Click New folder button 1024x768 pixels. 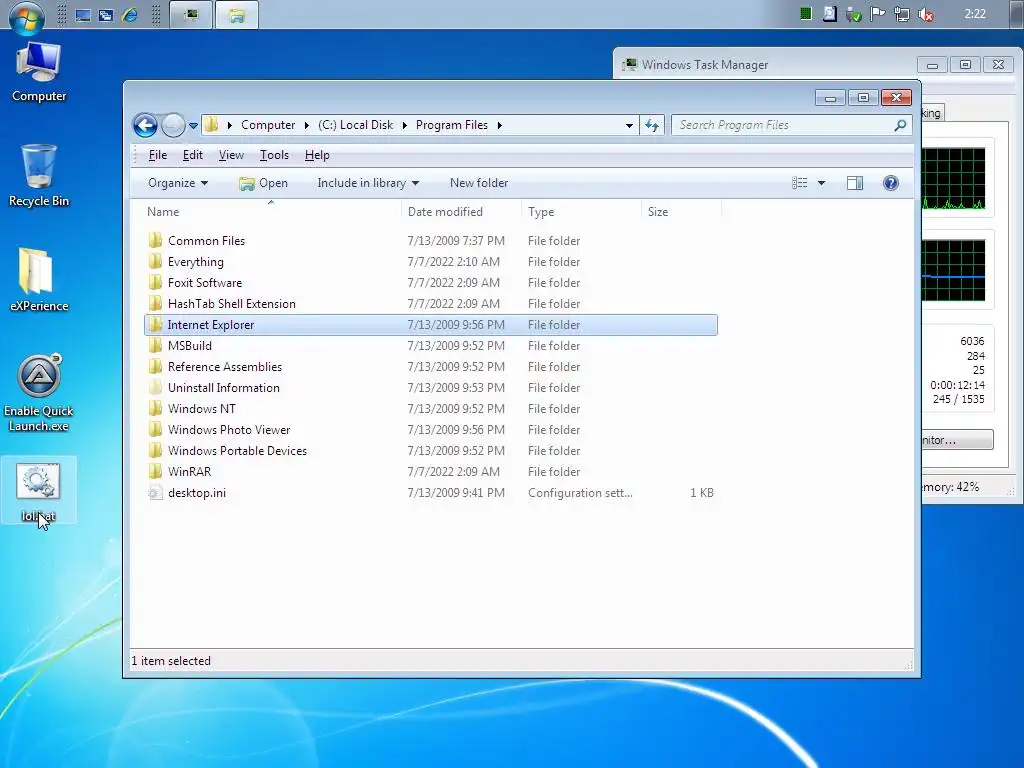click(x=479, y=183)
